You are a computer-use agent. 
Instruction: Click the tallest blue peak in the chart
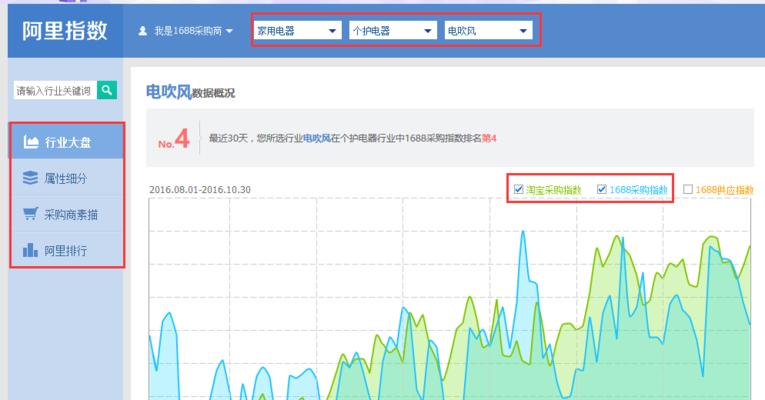[x=523, y=232]
